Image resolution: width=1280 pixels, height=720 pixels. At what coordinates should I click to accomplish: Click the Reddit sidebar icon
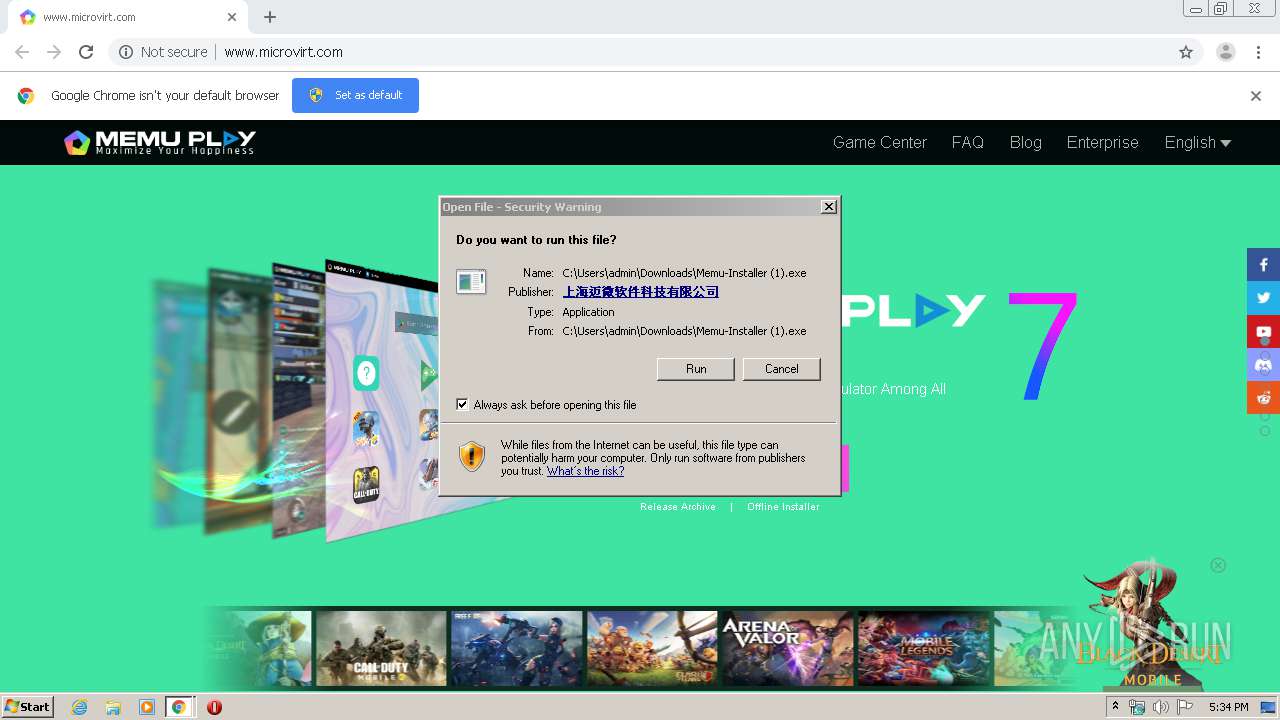click(1263, 397)
